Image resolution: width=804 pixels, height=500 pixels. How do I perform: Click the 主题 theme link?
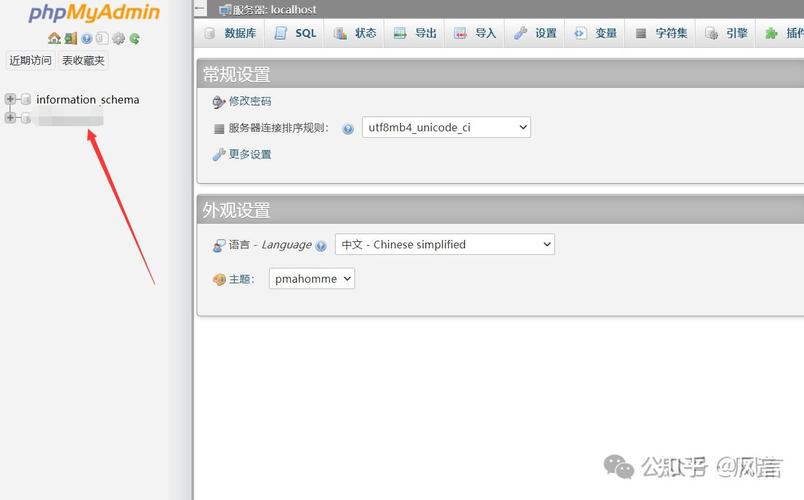(242, 279)
